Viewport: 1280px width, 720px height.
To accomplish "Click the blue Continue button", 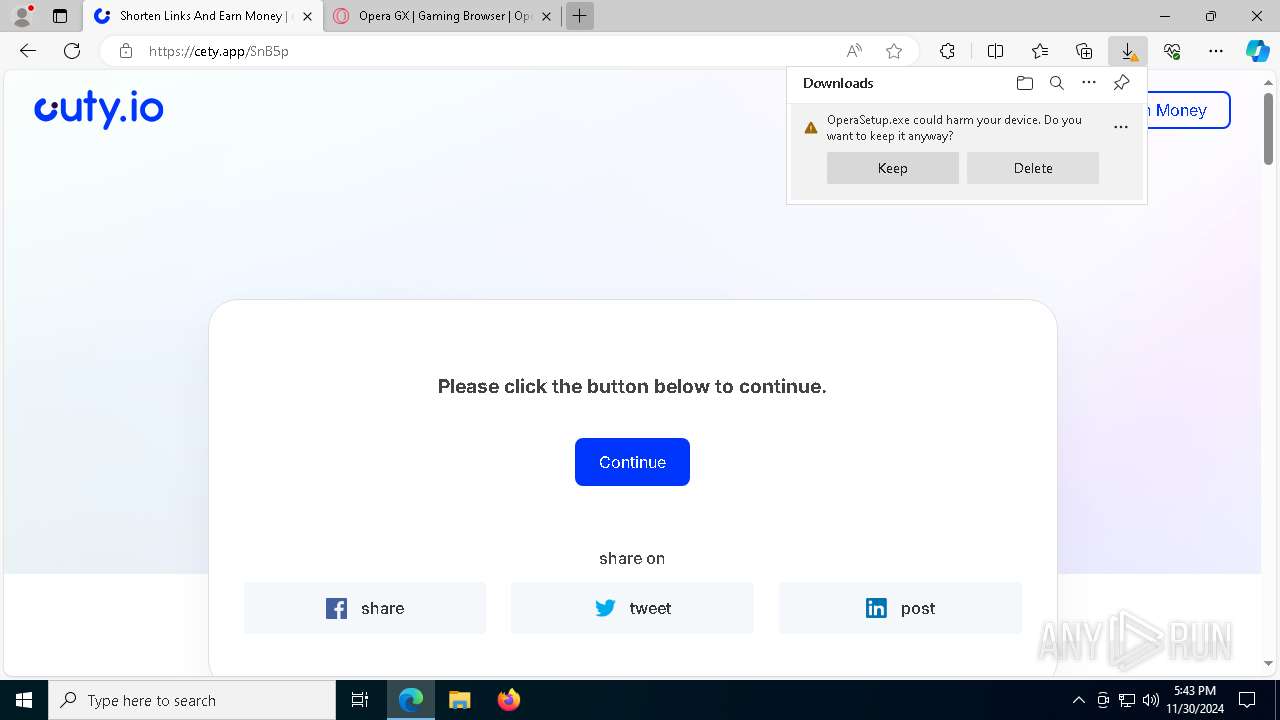I will pyautogui.click(x=632, y=462).
